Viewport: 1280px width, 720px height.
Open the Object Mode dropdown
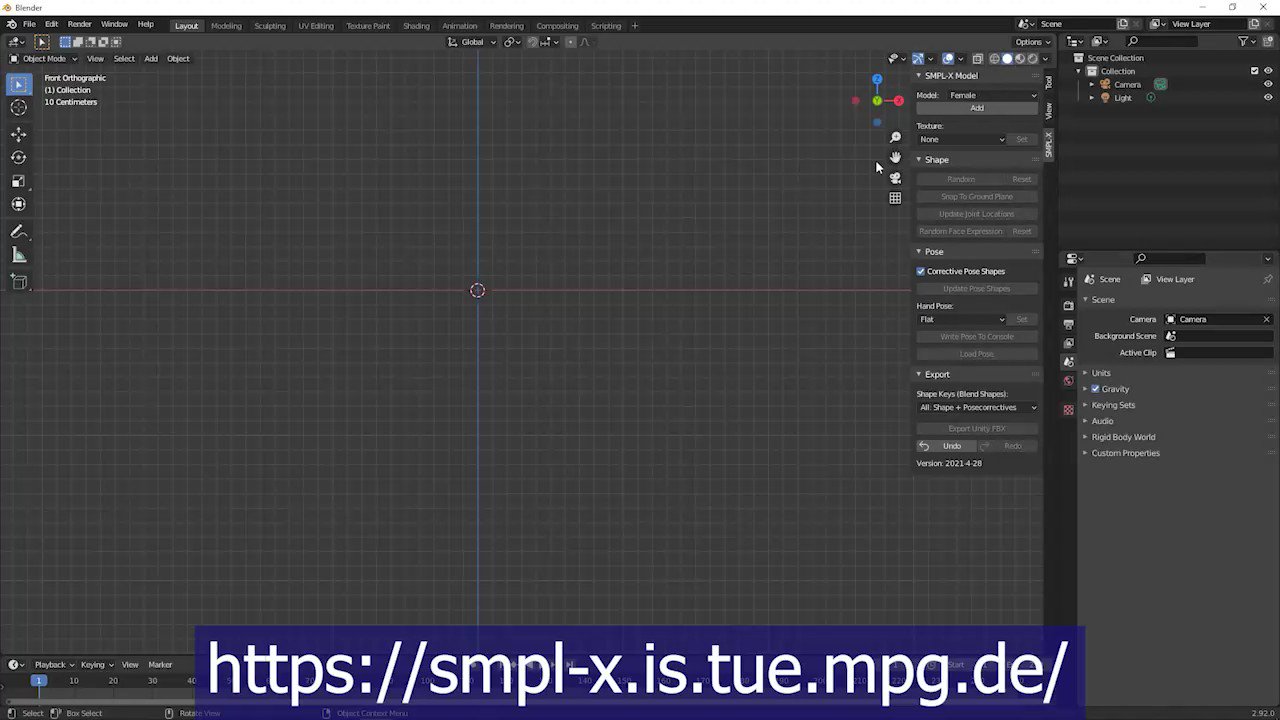pos(43,58)
